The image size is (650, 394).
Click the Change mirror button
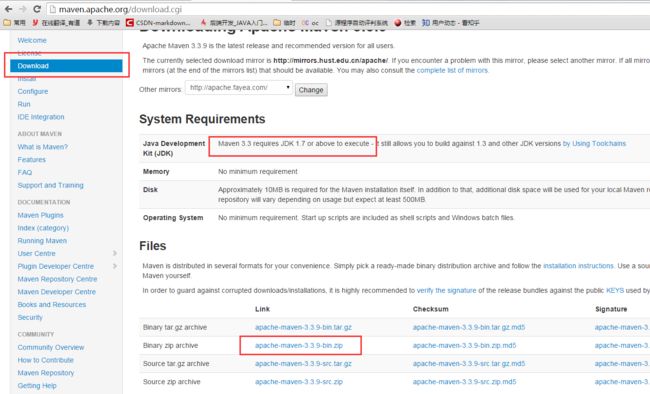click(x=311, y=90)
